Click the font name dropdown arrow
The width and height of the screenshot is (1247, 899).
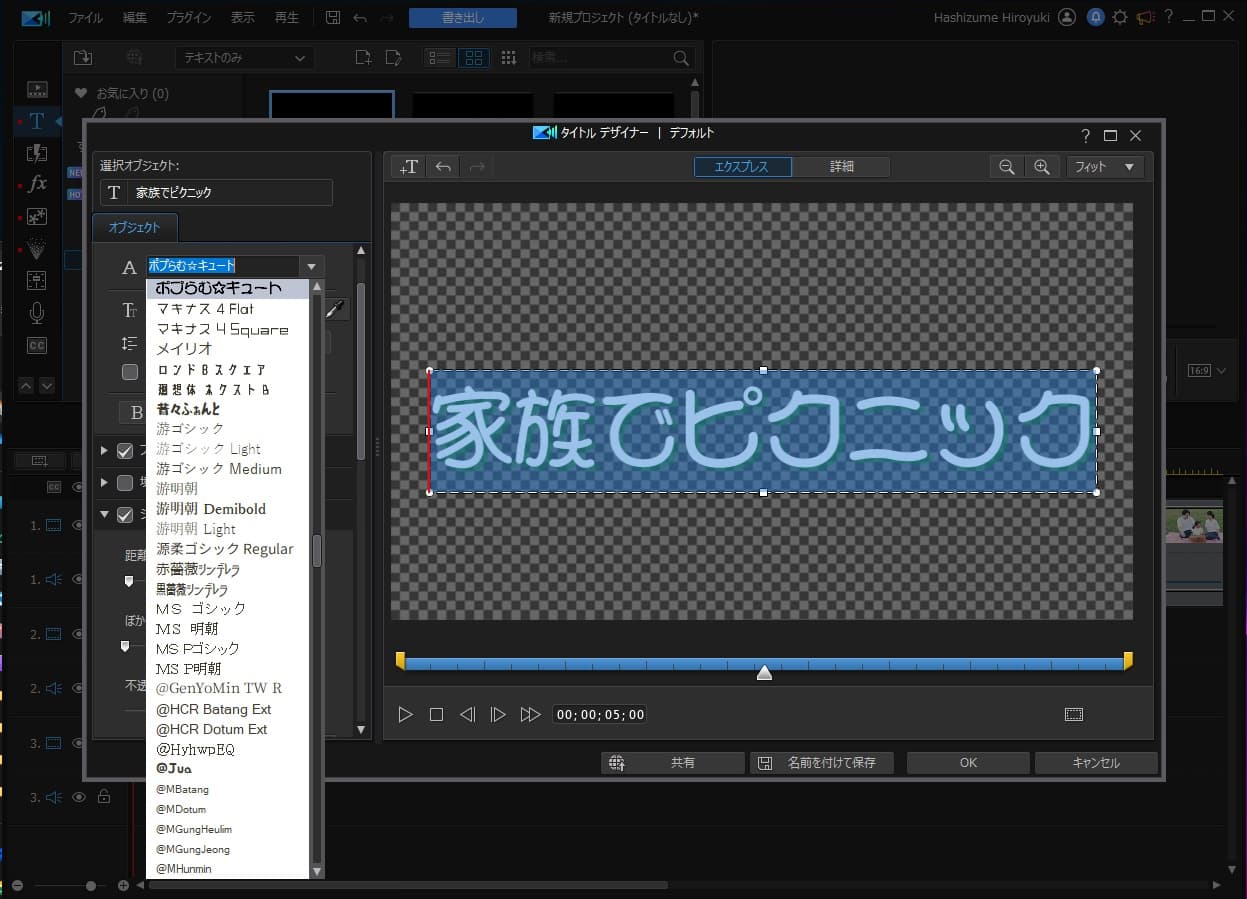[x=312, y=267]
